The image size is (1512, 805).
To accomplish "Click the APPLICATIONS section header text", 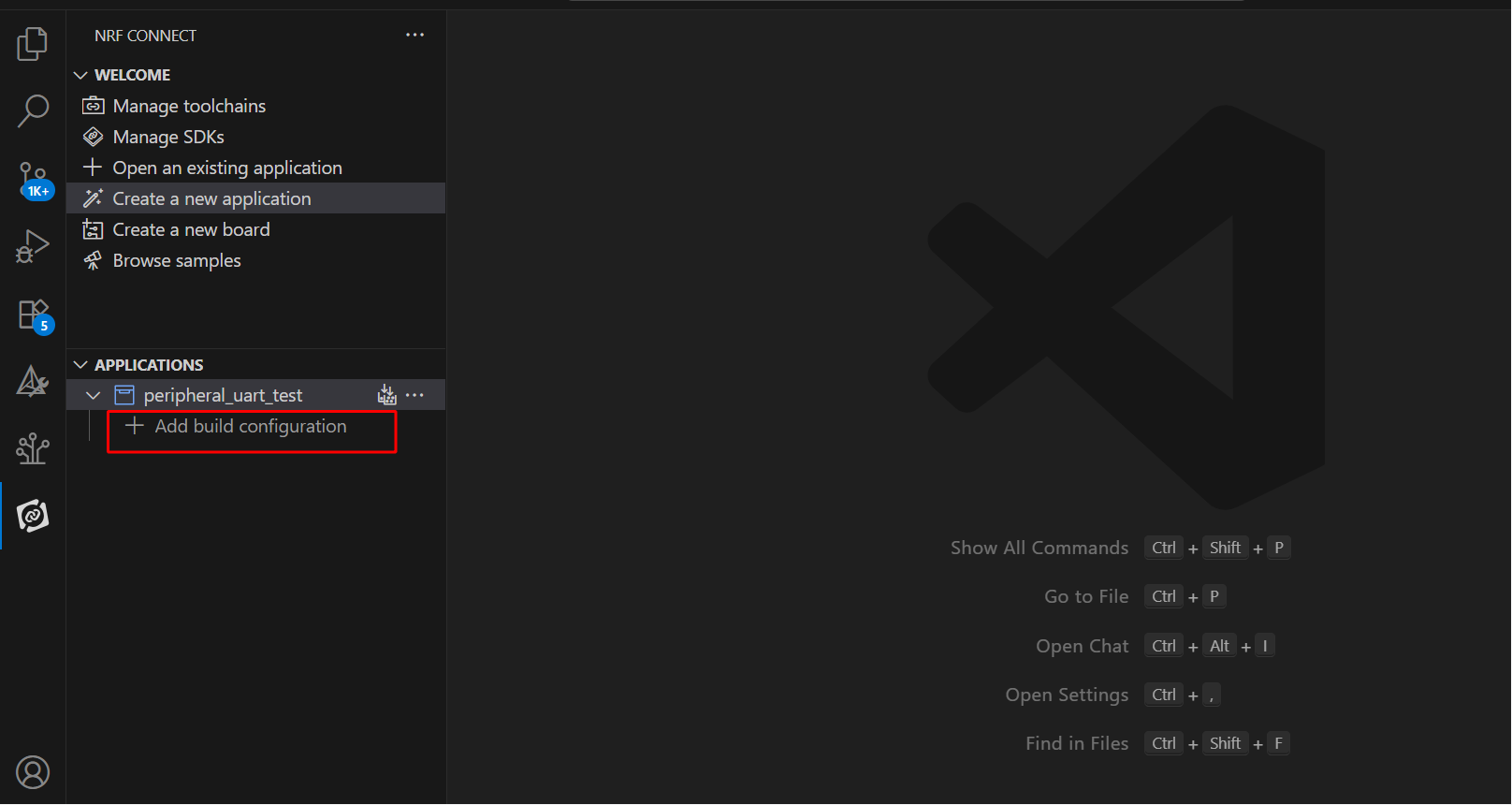I will coord(149,365).
